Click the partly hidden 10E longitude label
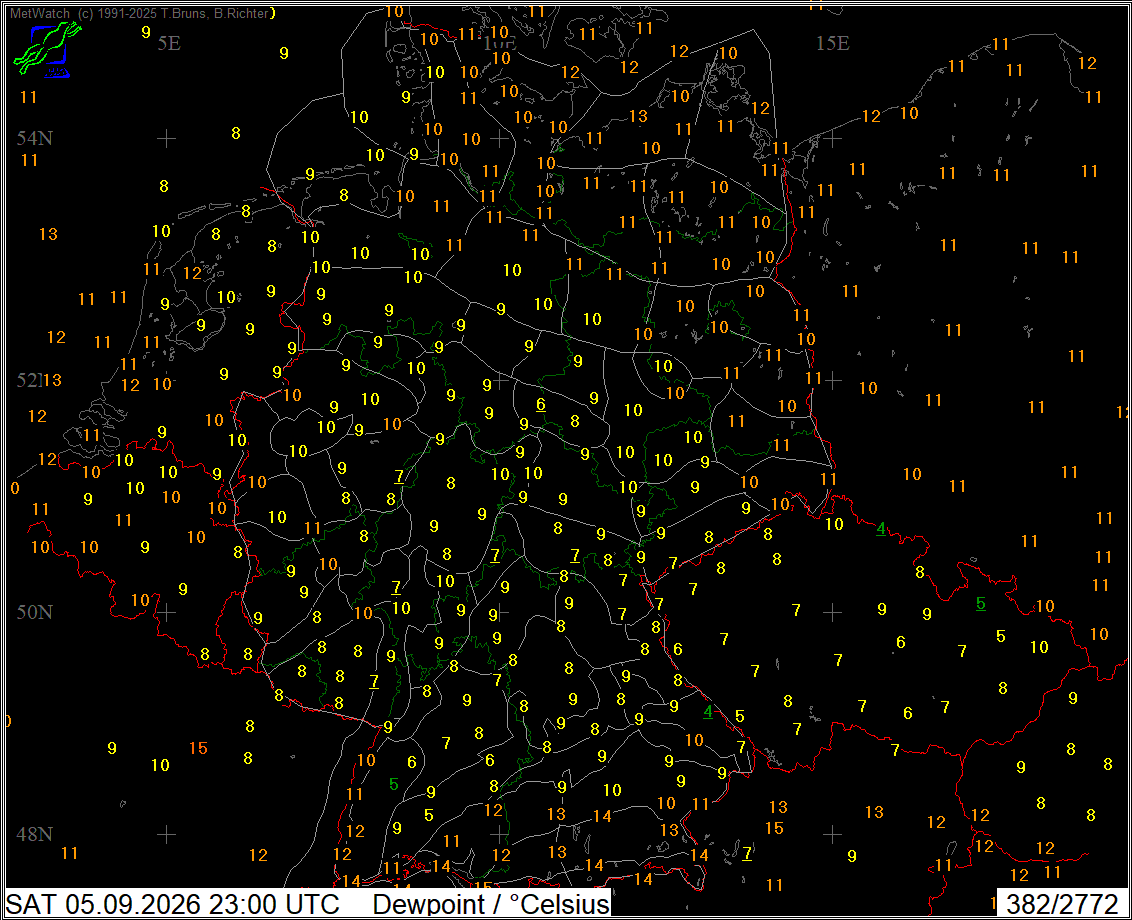Image resolution: width=1132 pixels, height=920 pixels. [500, 43]
